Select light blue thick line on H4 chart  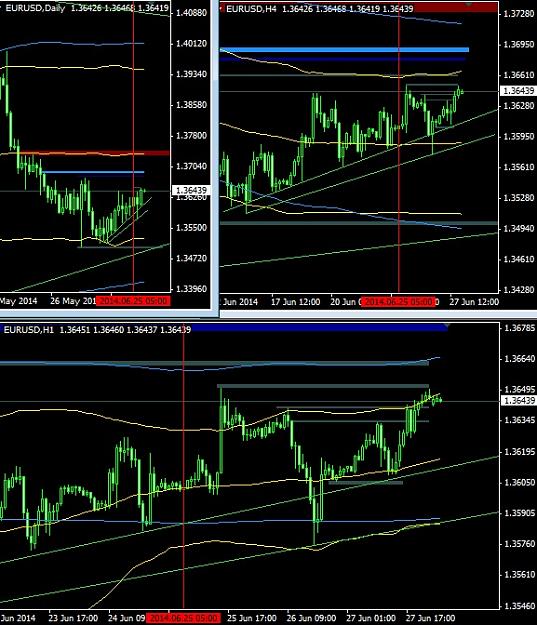click(x=344, y=50)
